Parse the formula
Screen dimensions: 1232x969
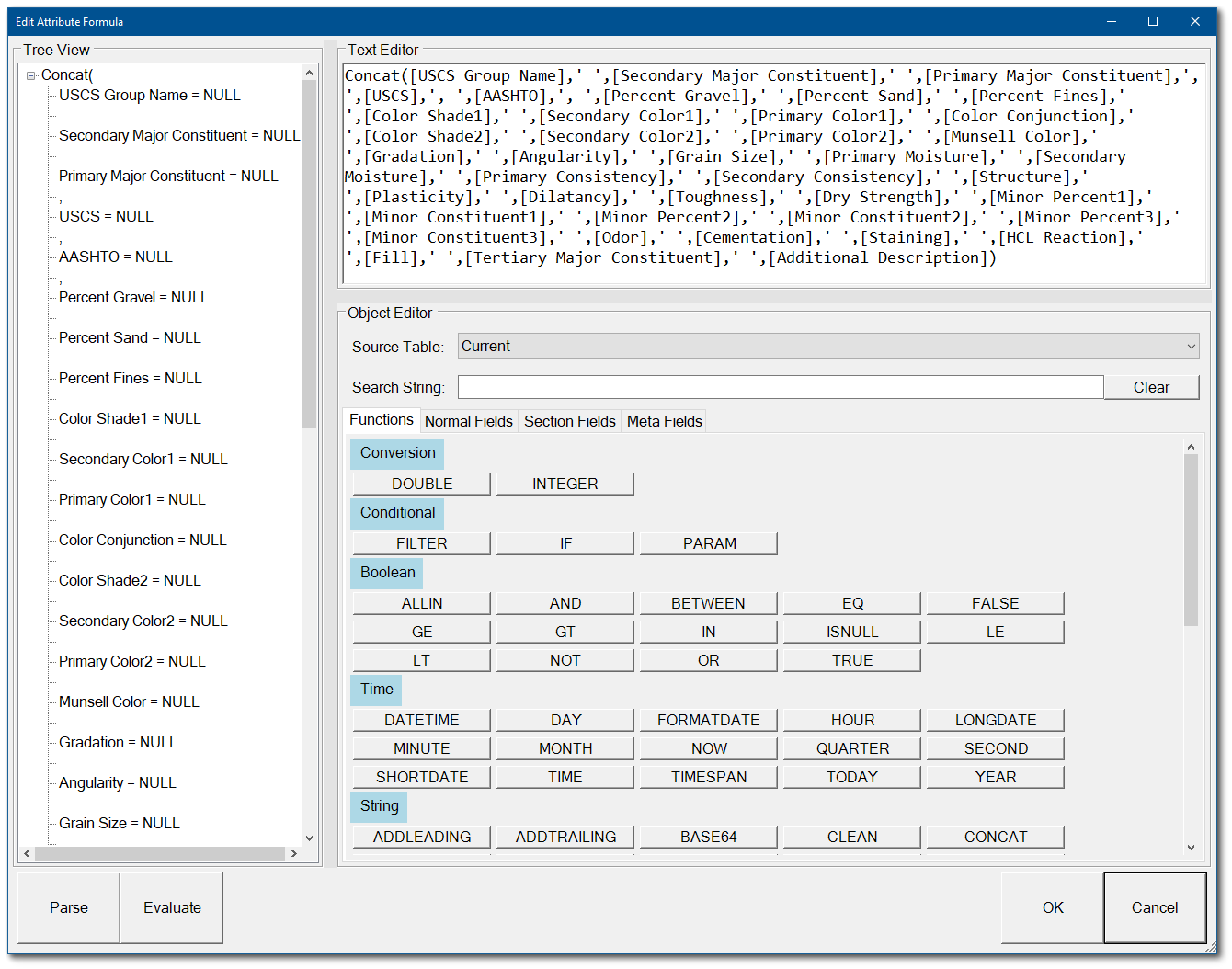coord(69,907)
